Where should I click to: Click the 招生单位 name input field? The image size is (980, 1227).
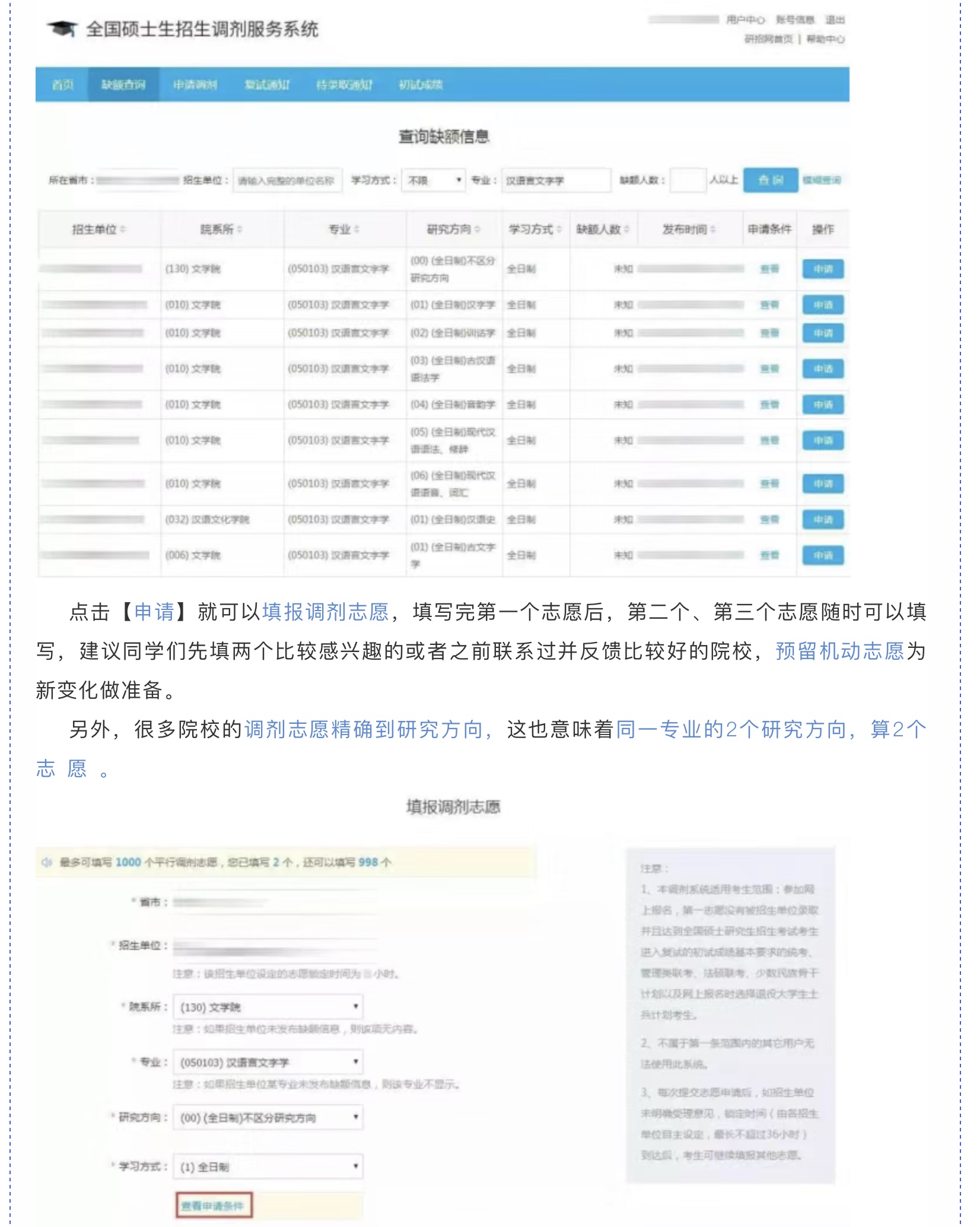[287, 180]
